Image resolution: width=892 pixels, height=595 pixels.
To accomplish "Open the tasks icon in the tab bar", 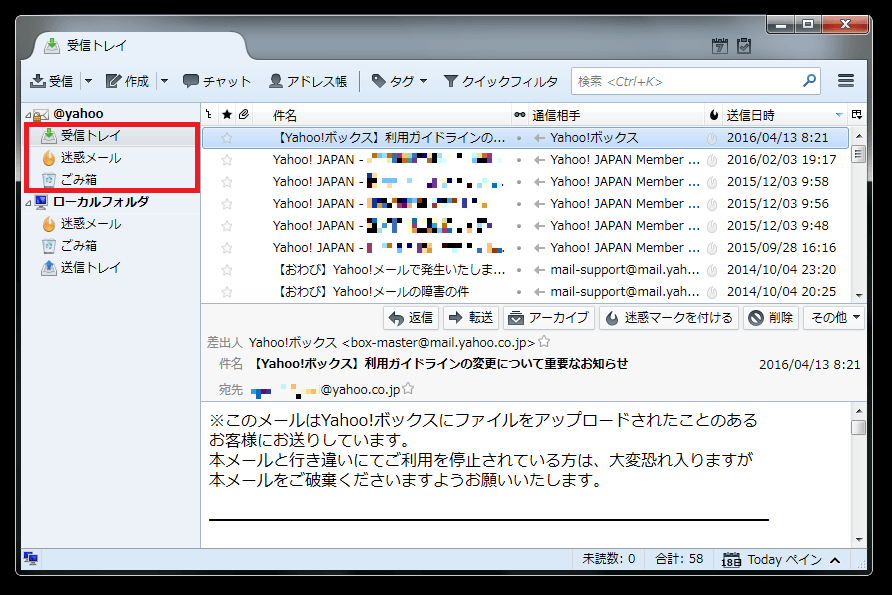I will pos(743,45).
